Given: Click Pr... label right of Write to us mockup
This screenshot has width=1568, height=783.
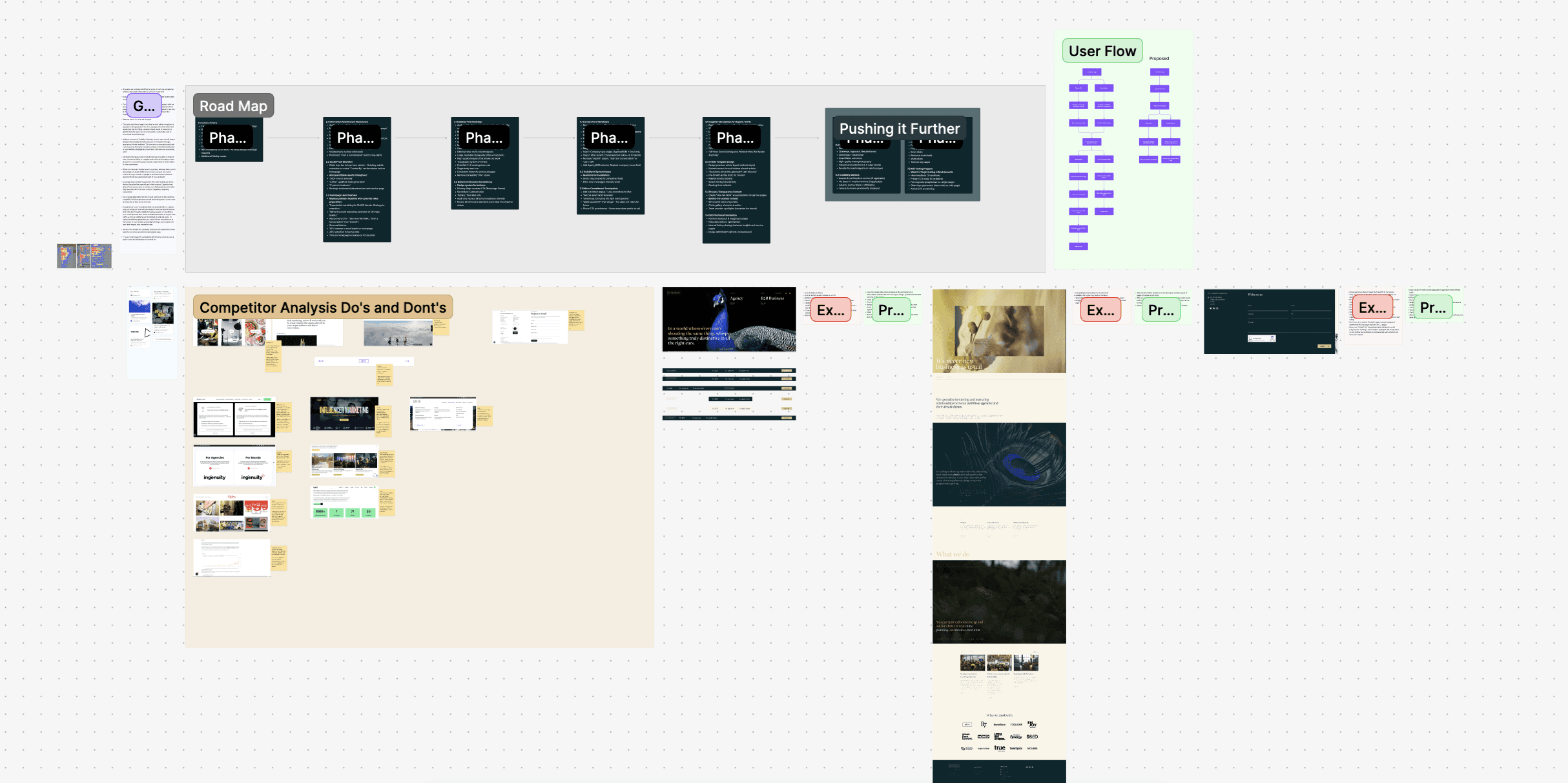Looking at the screenshot, I should 1432,308.
